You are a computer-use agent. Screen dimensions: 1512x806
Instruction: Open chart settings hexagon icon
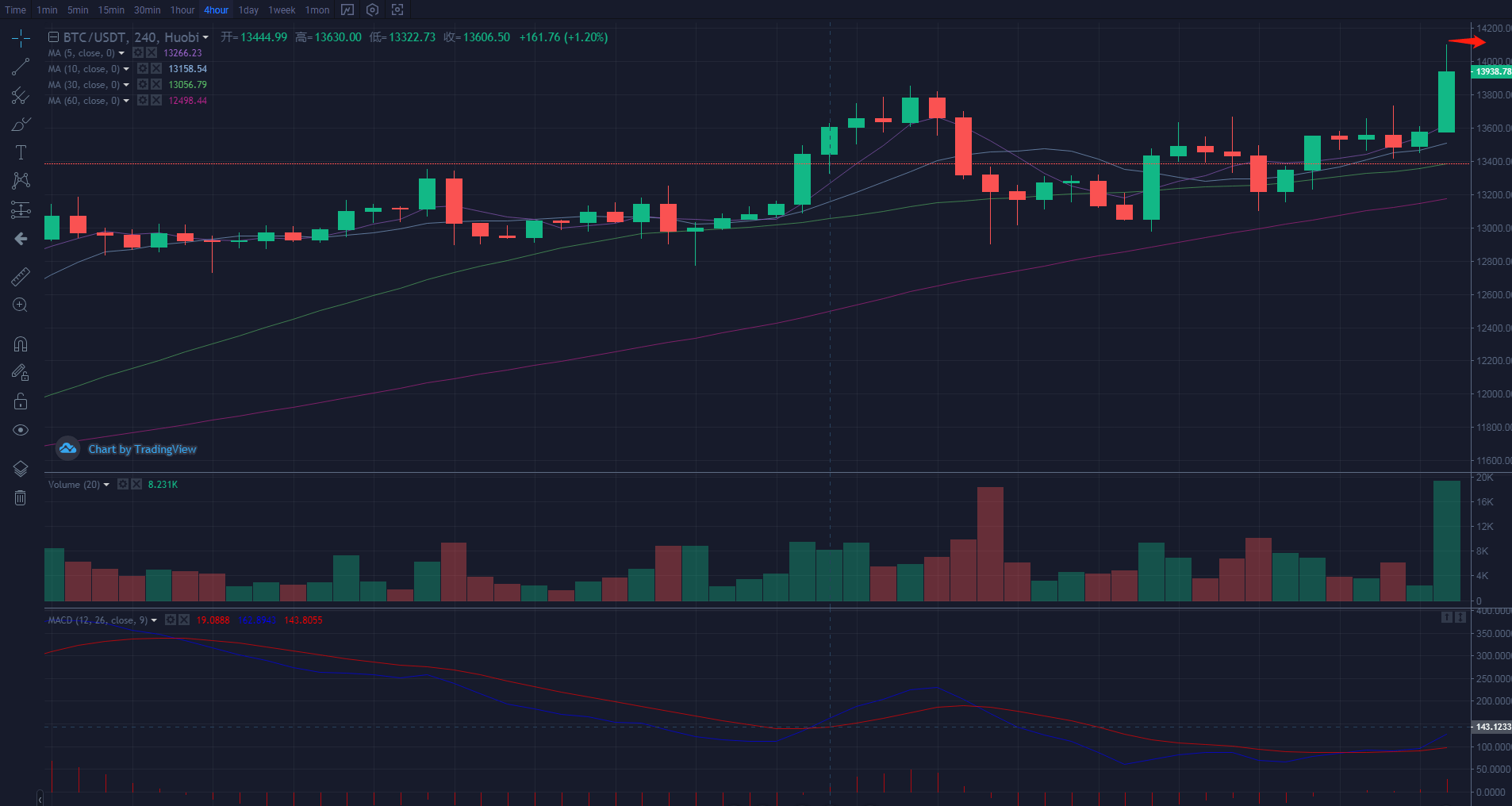[373, 10]
